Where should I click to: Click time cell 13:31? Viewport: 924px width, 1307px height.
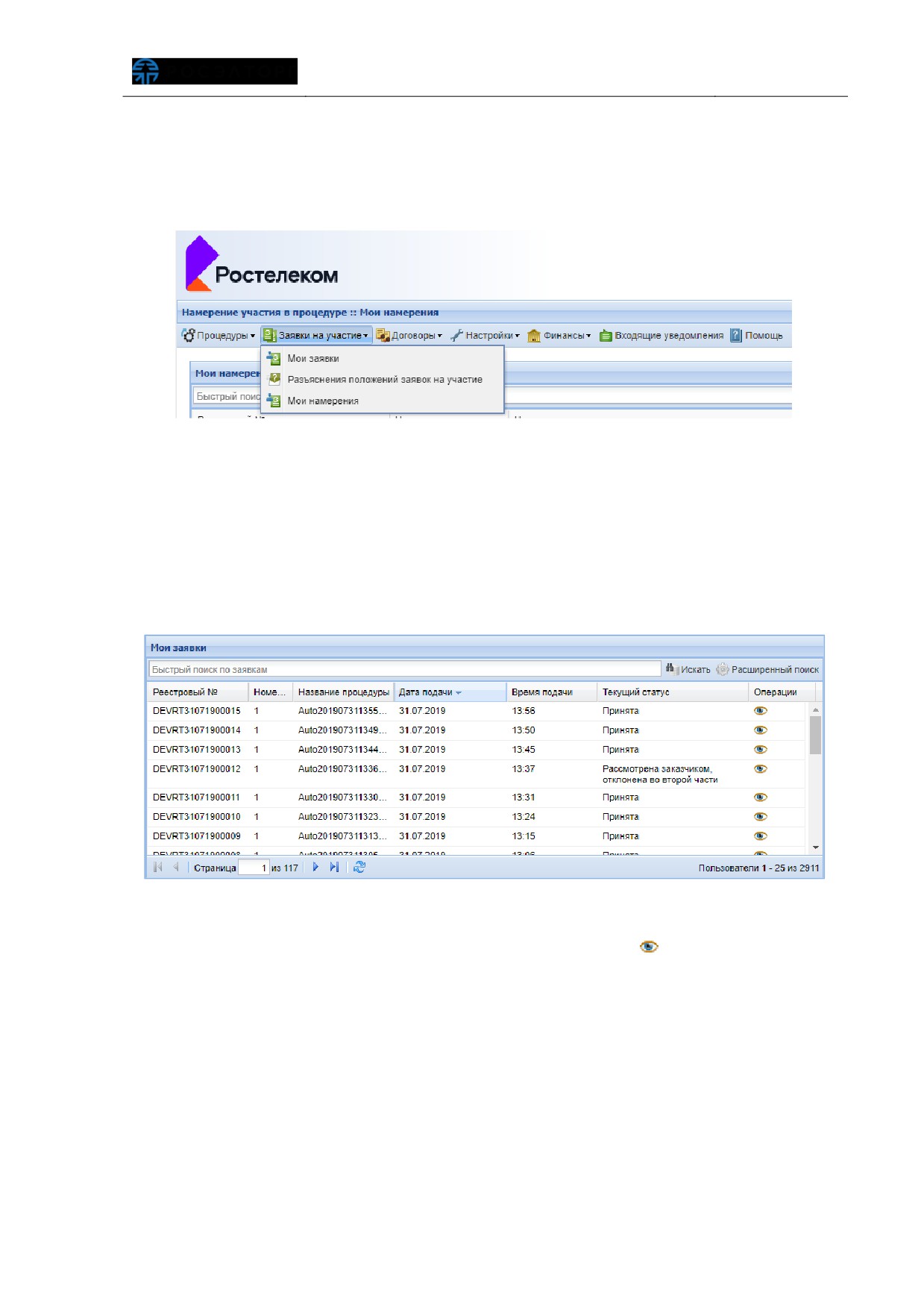(x=524, y=797)
